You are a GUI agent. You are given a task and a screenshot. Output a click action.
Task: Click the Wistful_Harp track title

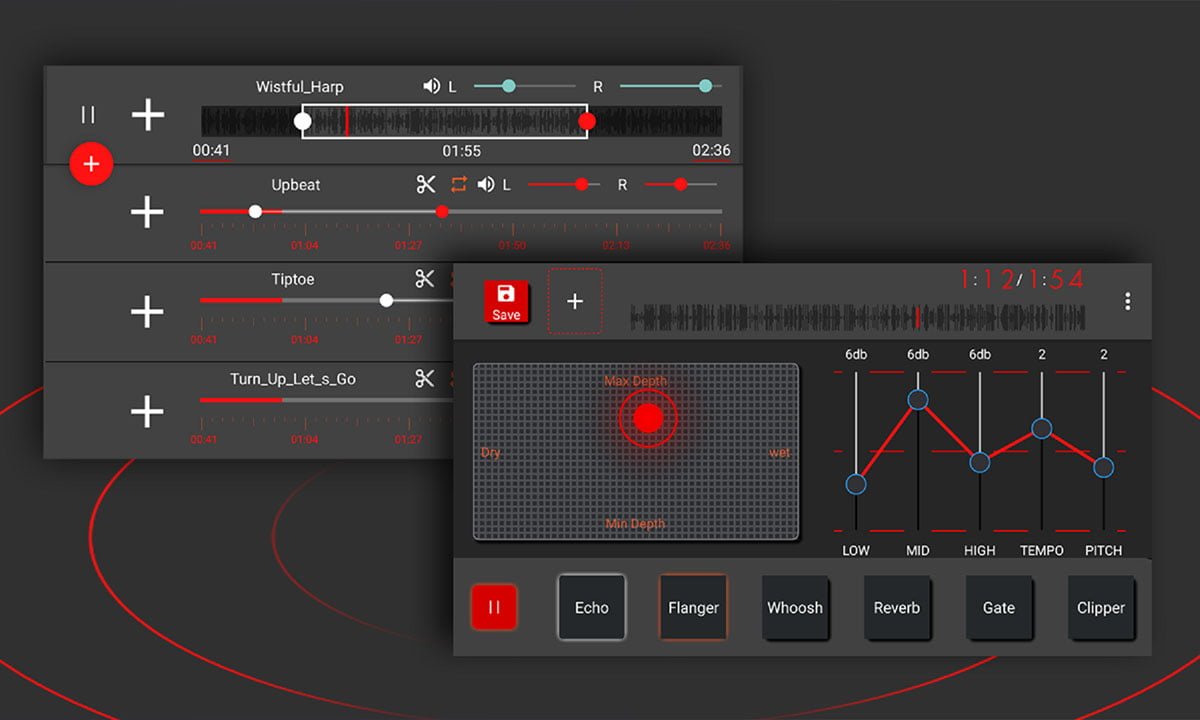tap(300, 87)
